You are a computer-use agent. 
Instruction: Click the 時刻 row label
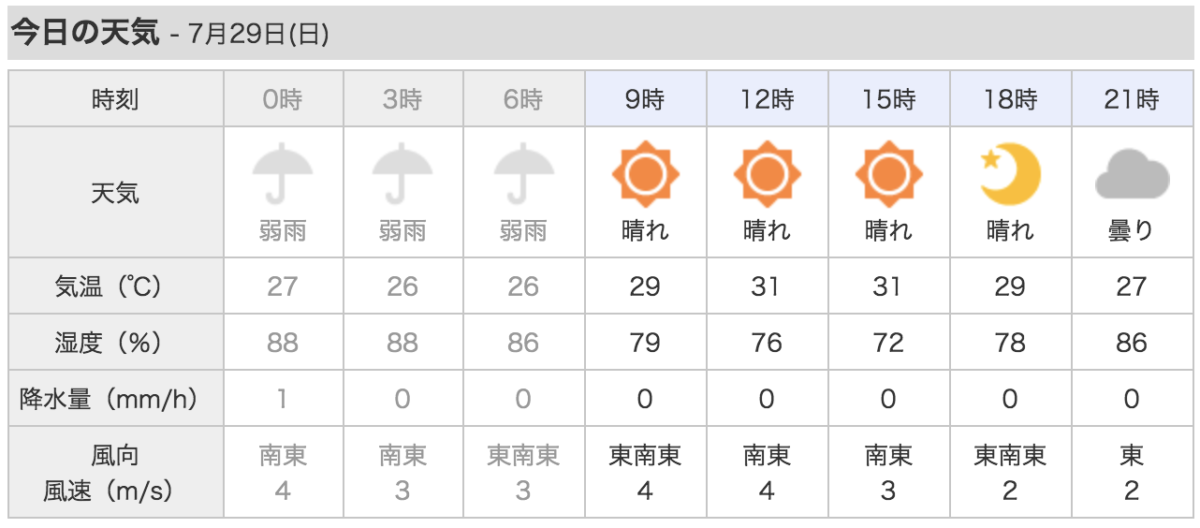pyautogui.click(x=115, y=99)
